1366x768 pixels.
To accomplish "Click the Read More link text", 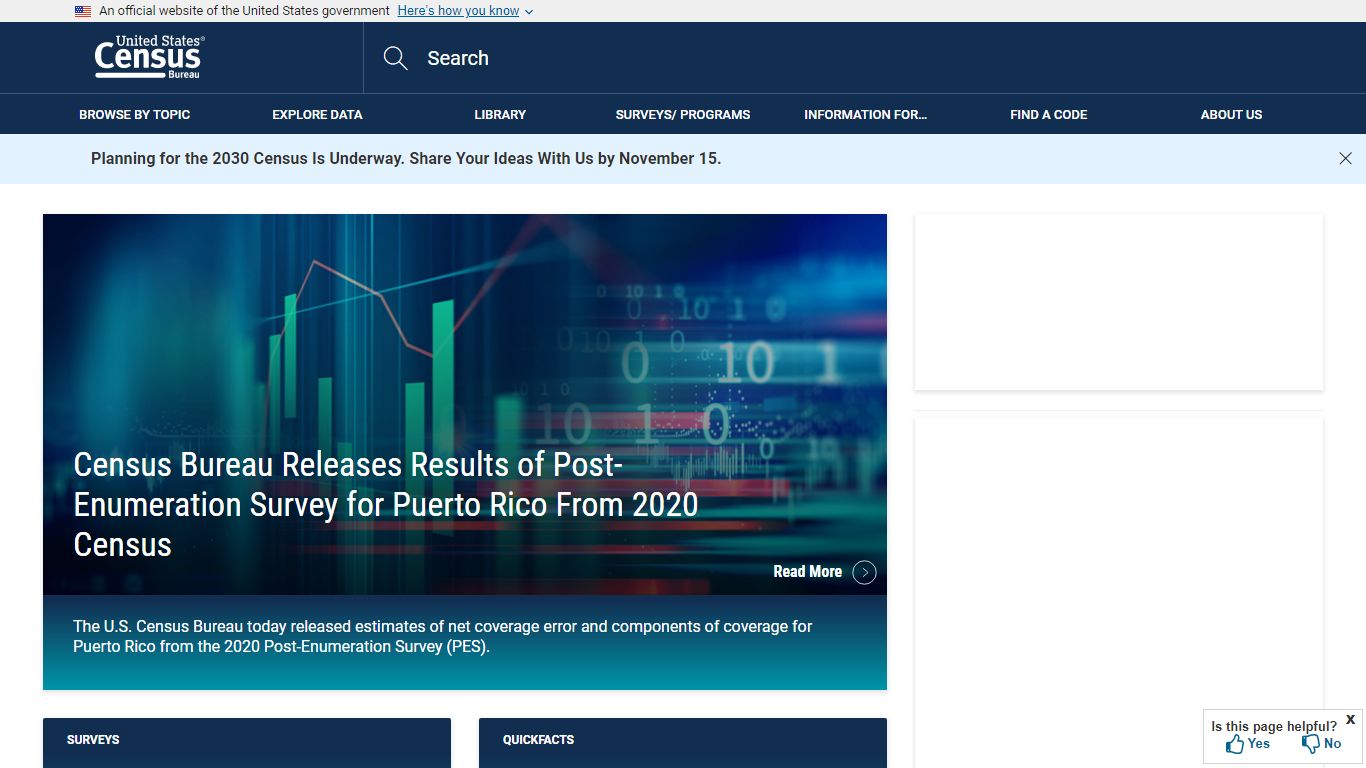I will 807,572.
